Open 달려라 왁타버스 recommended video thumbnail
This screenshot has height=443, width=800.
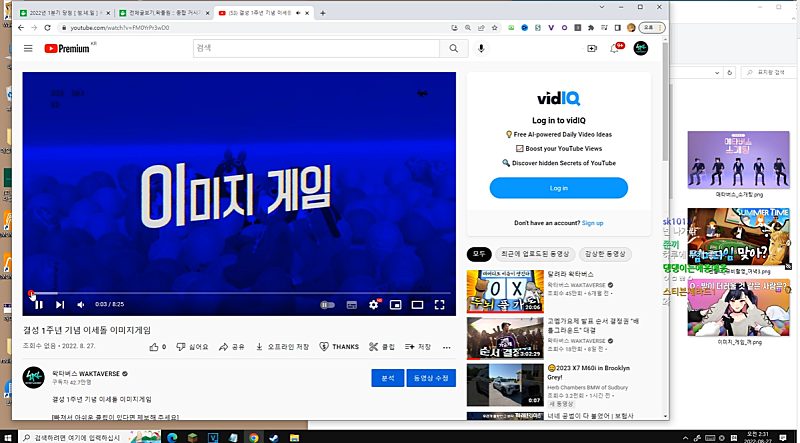pyautogui.click(x=505, y=291)
